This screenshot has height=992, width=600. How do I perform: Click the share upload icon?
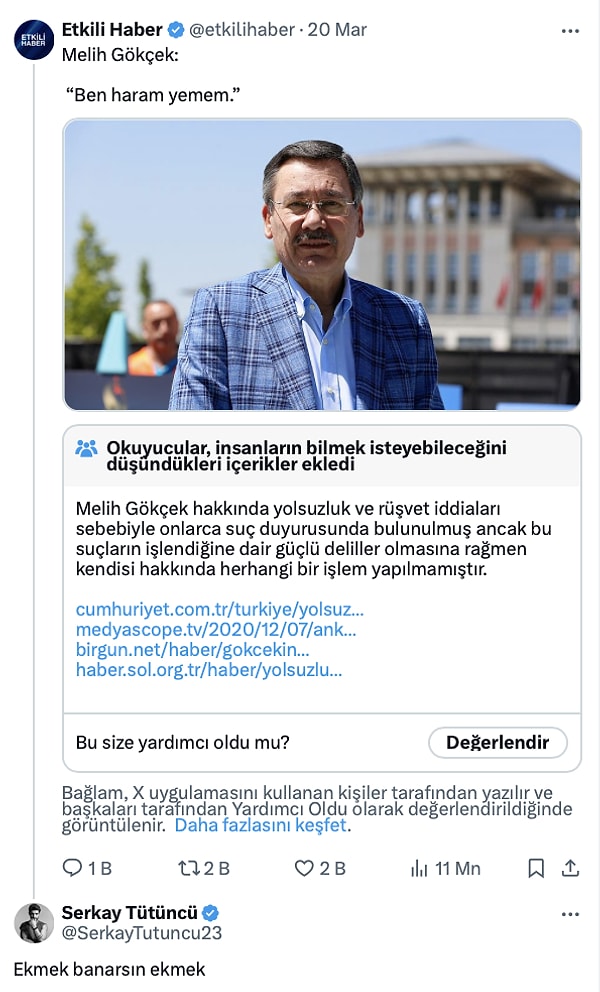pos(570,868)
